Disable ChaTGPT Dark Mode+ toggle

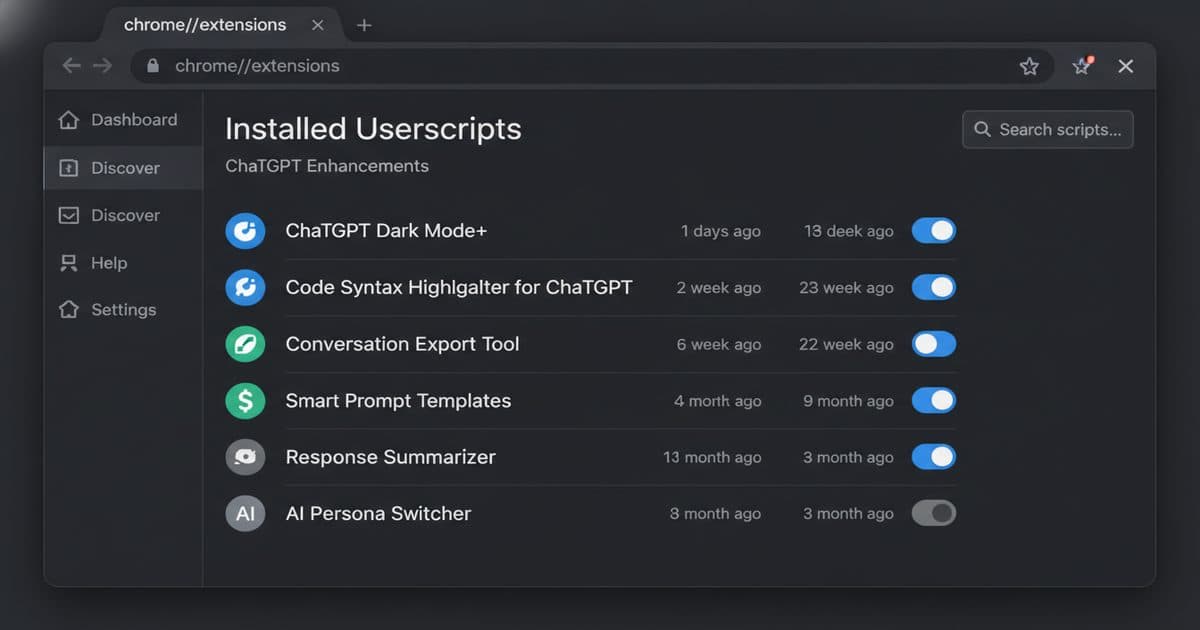pyautogui.click(x=934, y=231)
